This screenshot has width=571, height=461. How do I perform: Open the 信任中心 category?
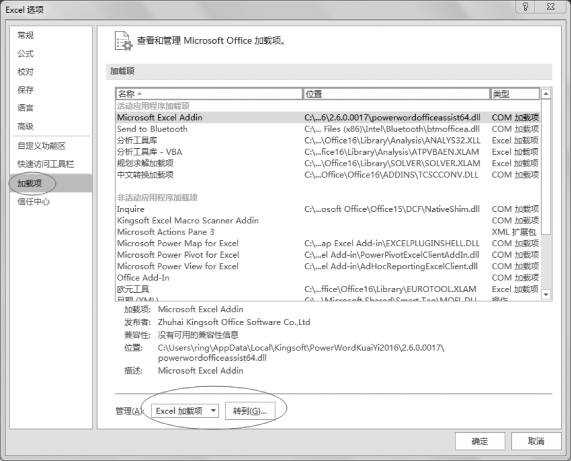(x=34, y=201)
